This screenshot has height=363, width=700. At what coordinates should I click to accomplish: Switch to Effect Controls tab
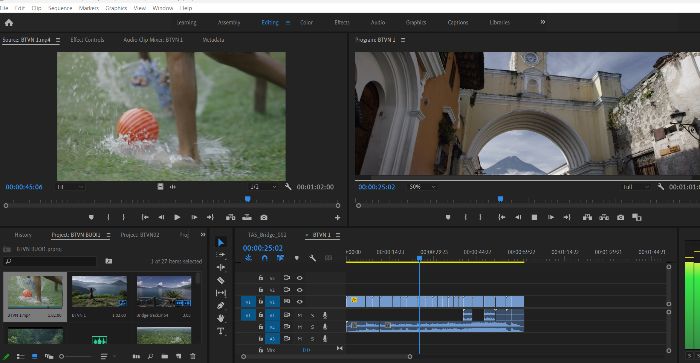(87, 40)
